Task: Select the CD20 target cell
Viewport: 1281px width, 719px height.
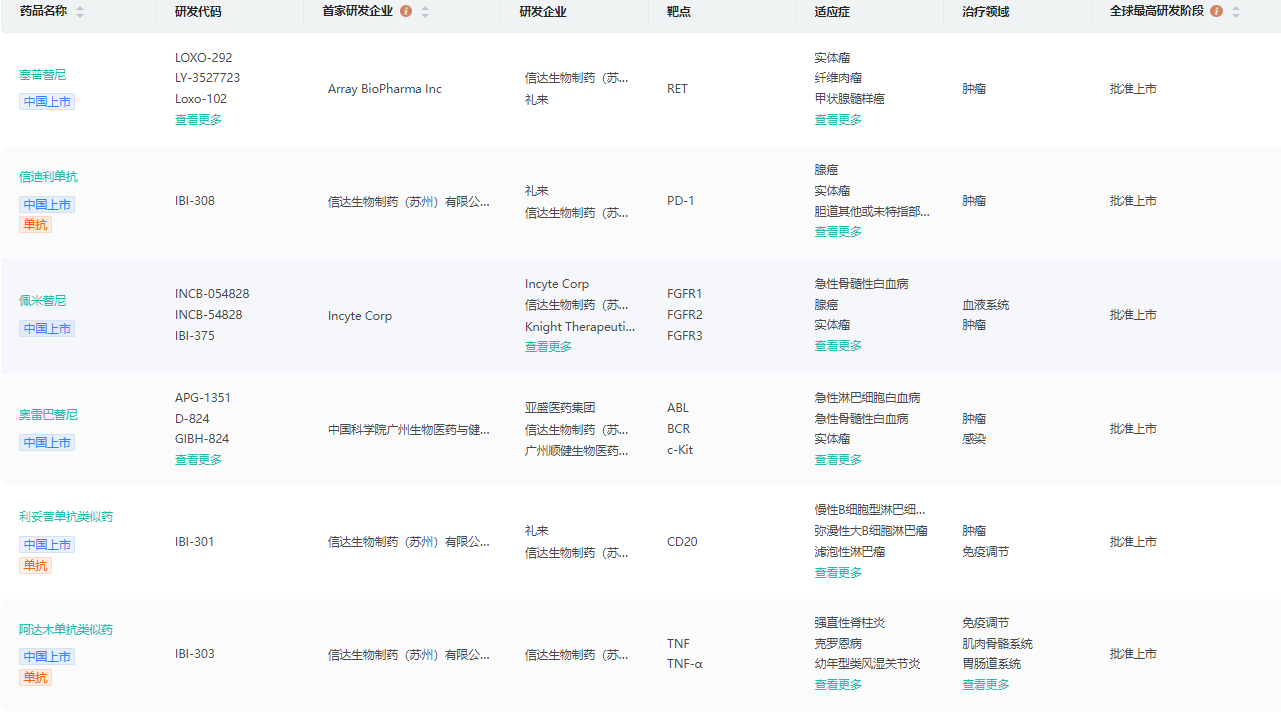Action: [683, 542]
